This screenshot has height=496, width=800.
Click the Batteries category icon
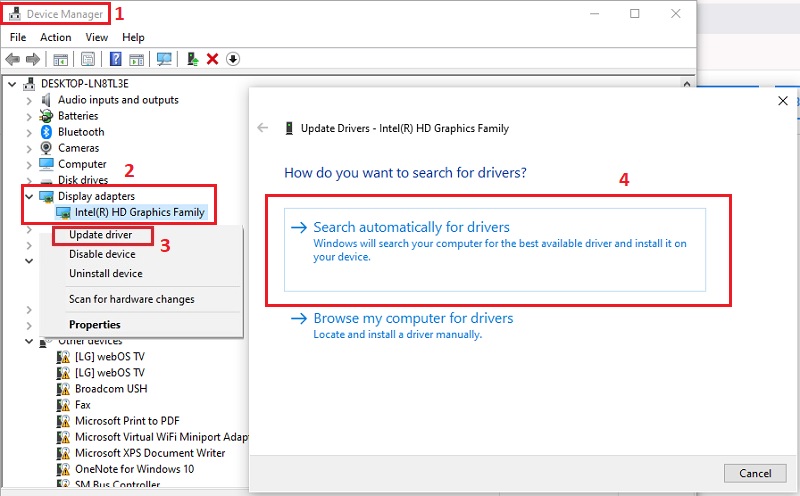(46, 116)
